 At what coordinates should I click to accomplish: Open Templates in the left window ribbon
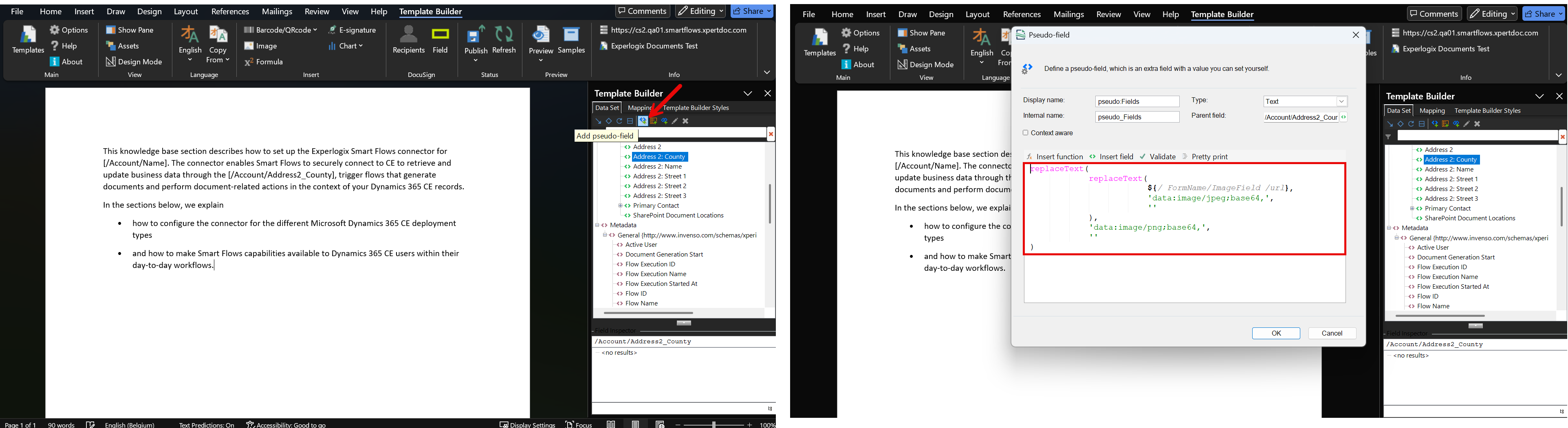(28, 40)
